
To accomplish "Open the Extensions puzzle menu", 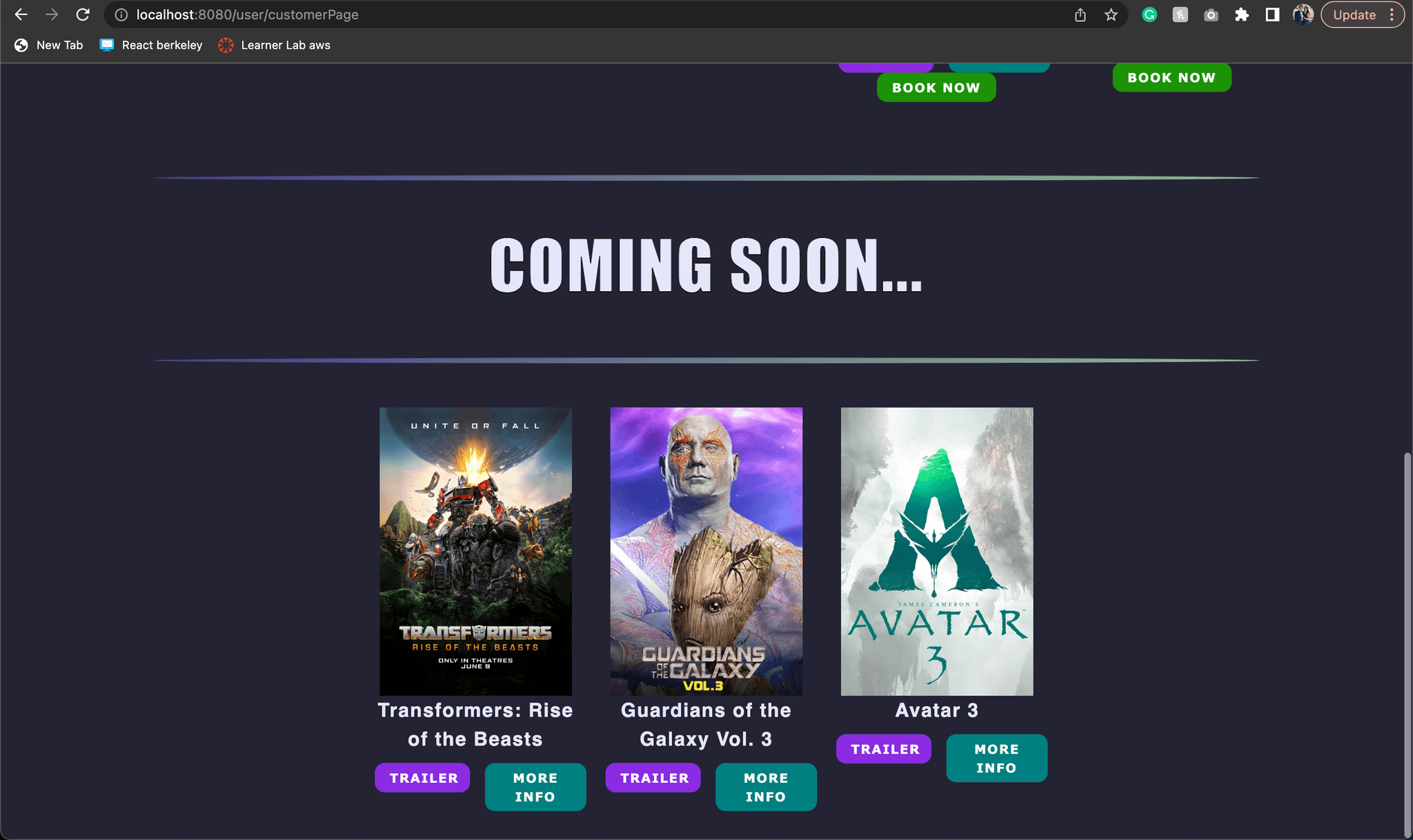I will point(1242,14).
